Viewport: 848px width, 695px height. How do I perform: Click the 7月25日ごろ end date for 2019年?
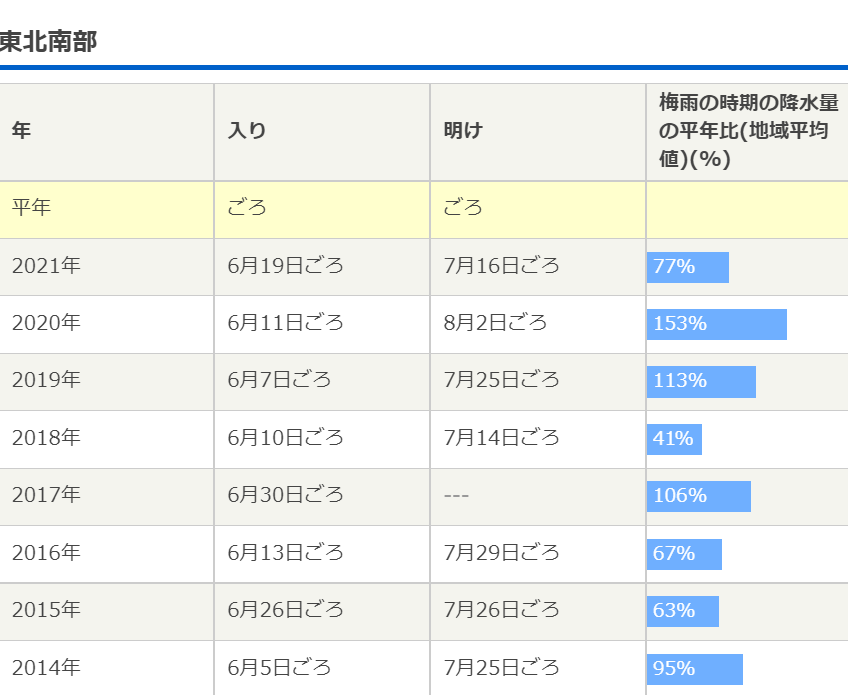(x=501, y=380)
